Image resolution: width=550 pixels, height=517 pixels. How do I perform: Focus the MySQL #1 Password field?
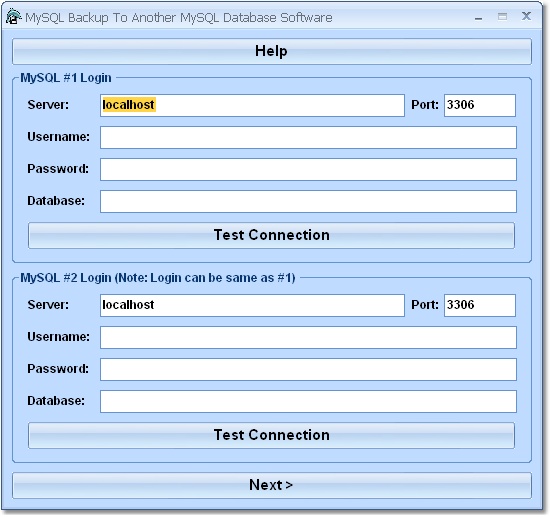(x=308, y=169)
